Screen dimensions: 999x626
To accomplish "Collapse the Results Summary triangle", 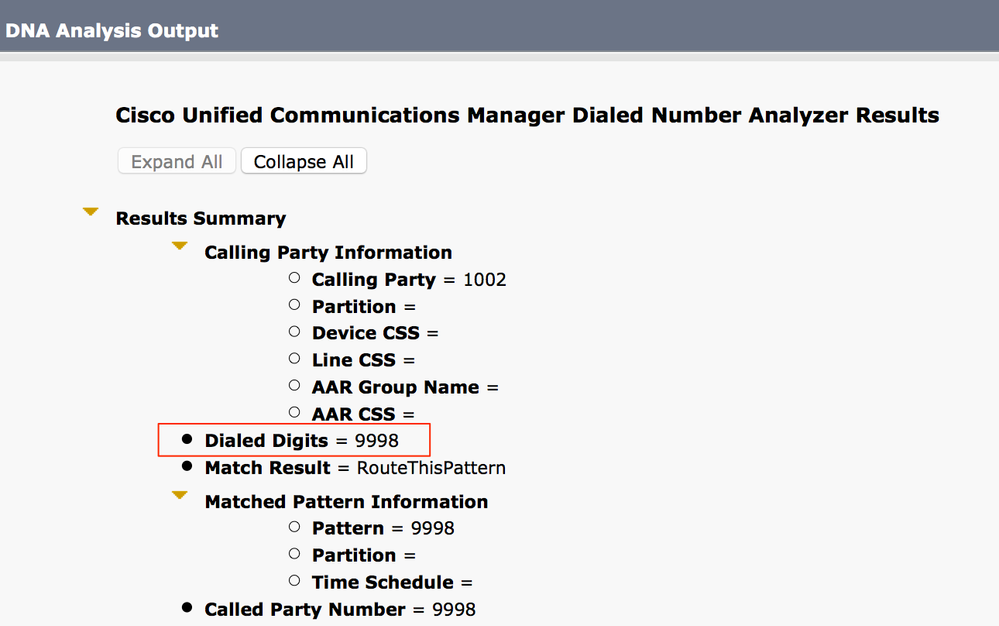I will (x=90, y=211).
